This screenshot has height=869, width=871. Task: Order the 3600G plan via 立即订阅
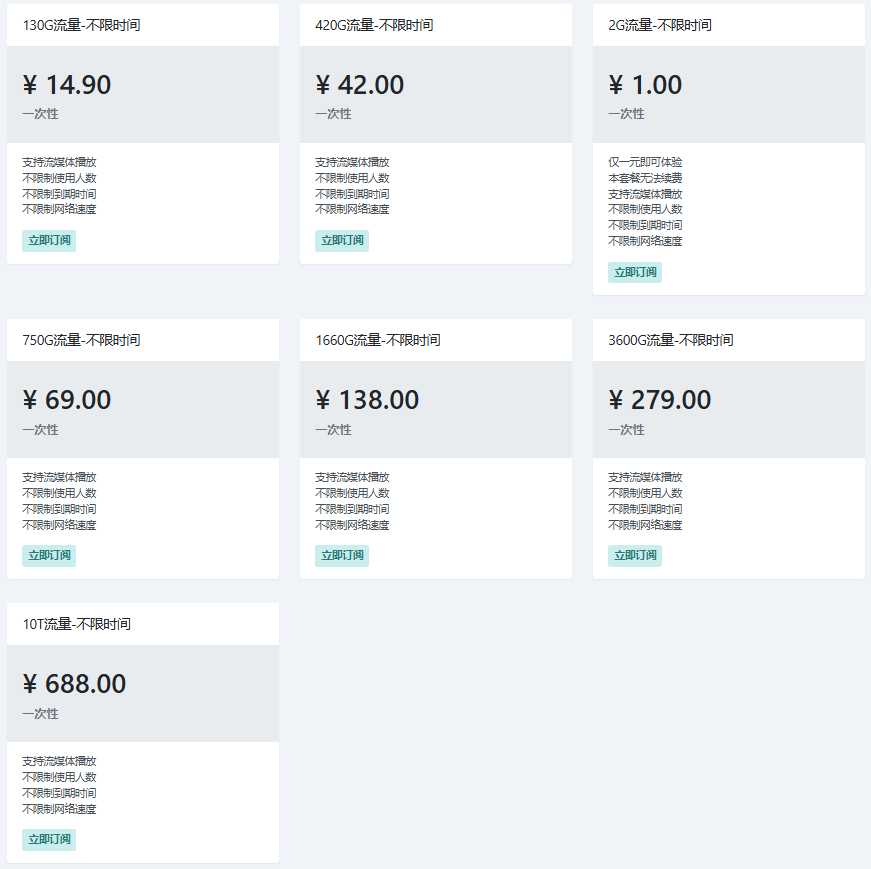pos(635,556)
